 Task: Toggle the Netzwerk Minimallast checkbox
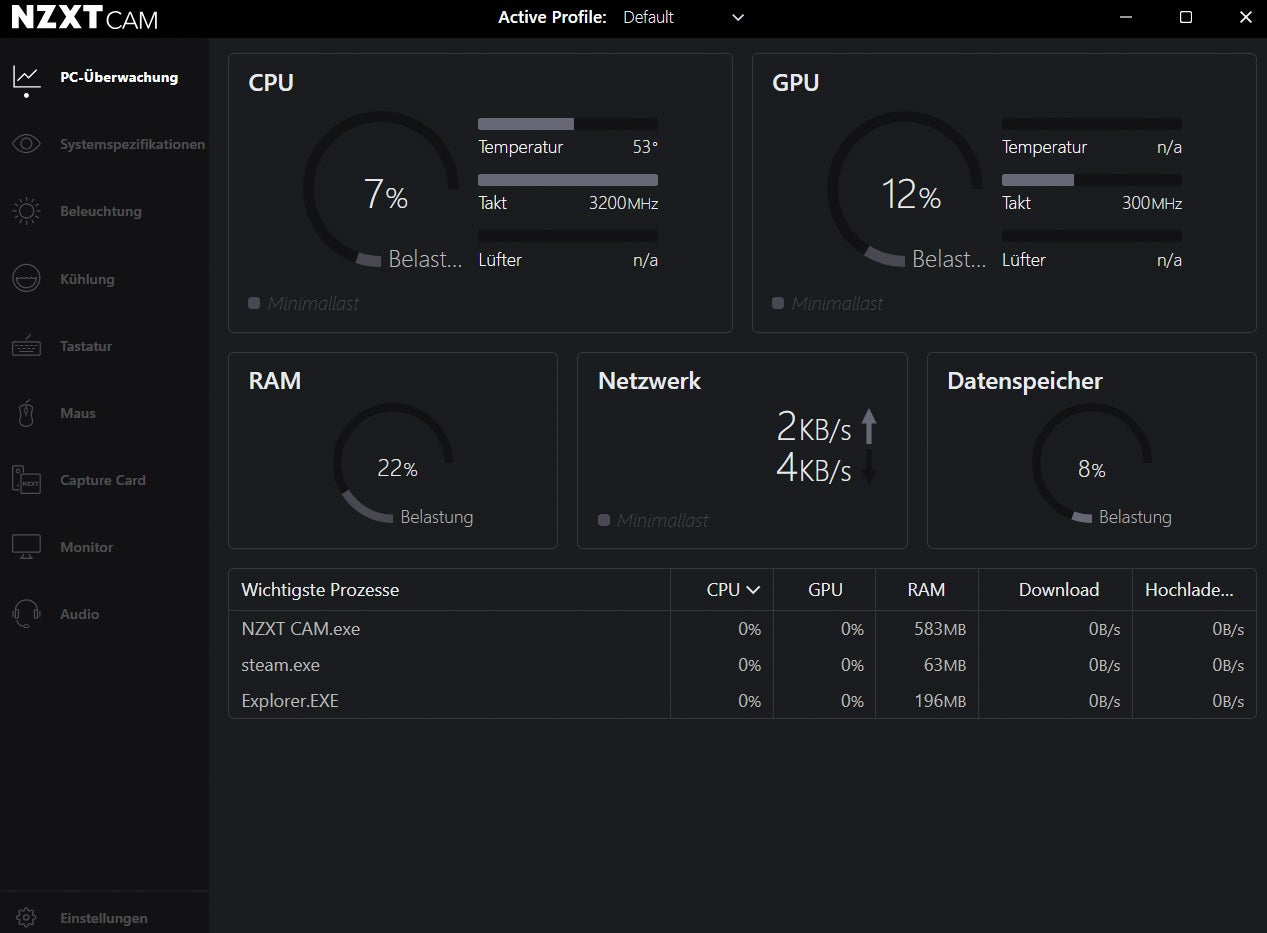coord(604,520)
